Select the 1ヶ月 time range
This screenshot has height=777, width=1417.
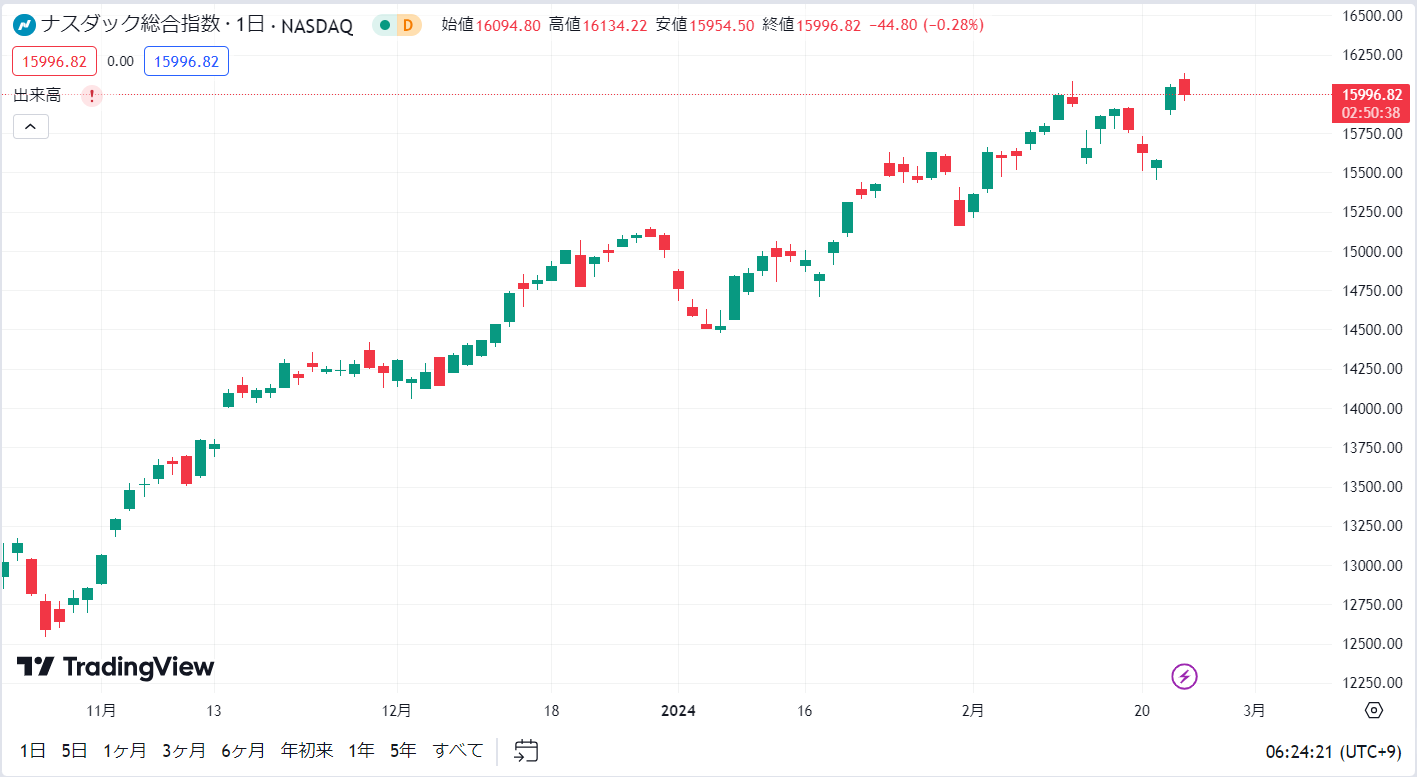coord(125,750)
